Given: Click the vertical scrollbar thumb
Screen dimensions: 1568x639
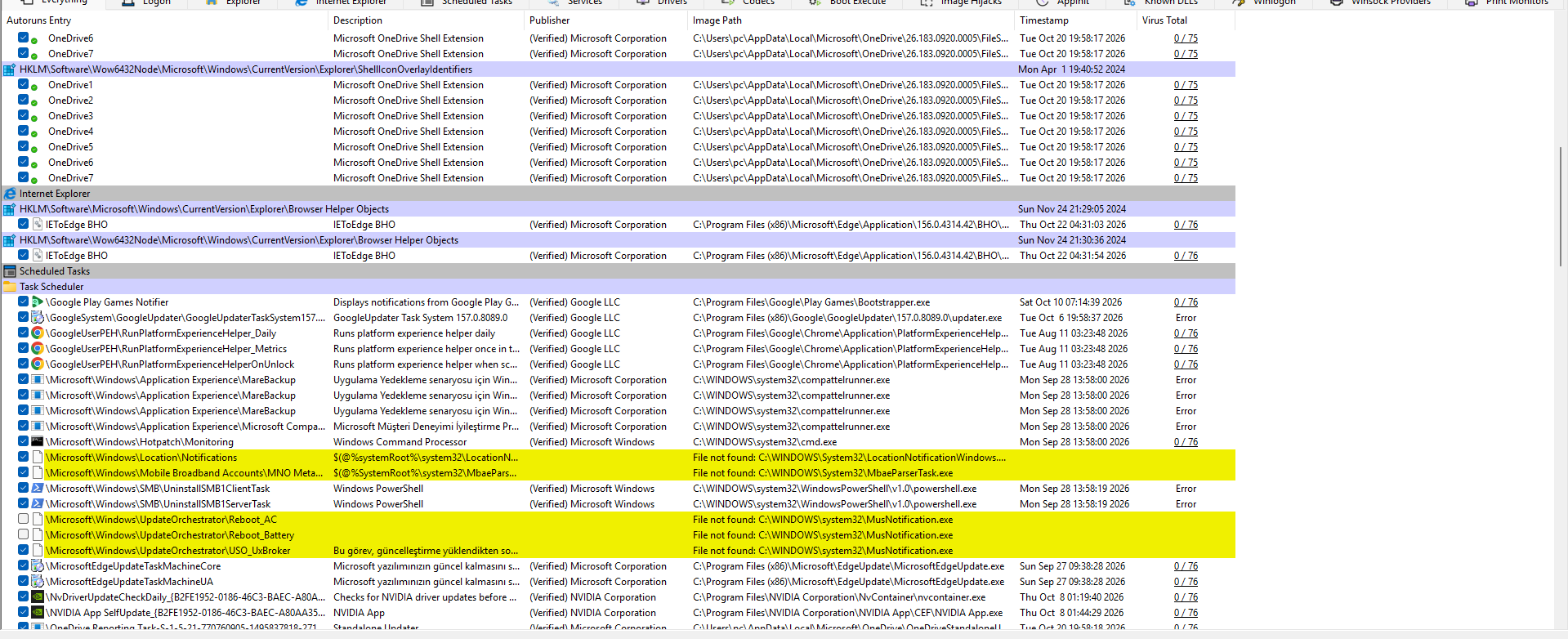Looking at the screenshot, I should [1561, 206].
